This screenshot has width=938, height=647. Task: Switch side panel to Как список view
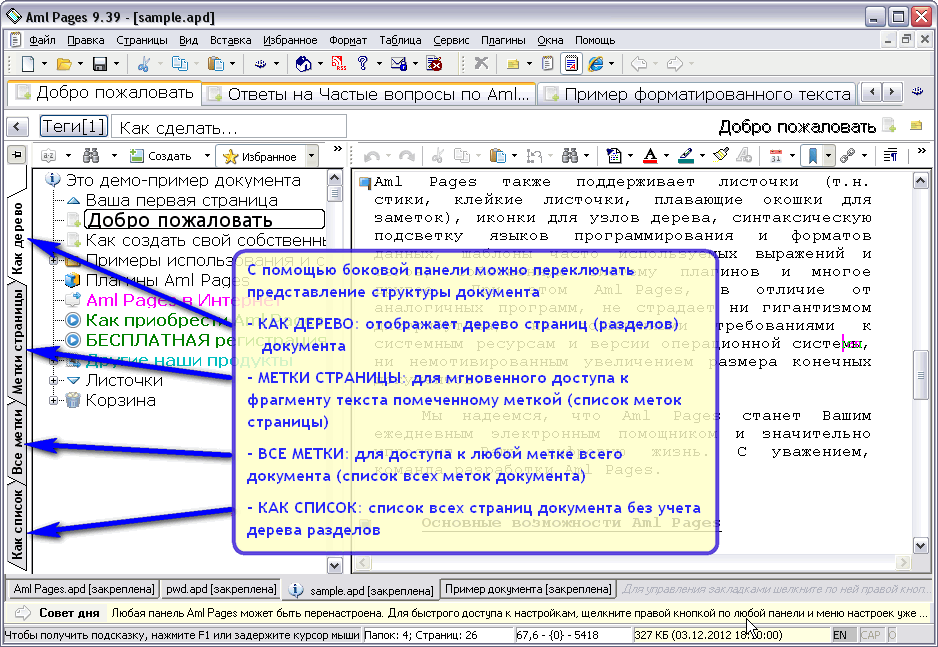pyautogui.click(x=17, y=524)
